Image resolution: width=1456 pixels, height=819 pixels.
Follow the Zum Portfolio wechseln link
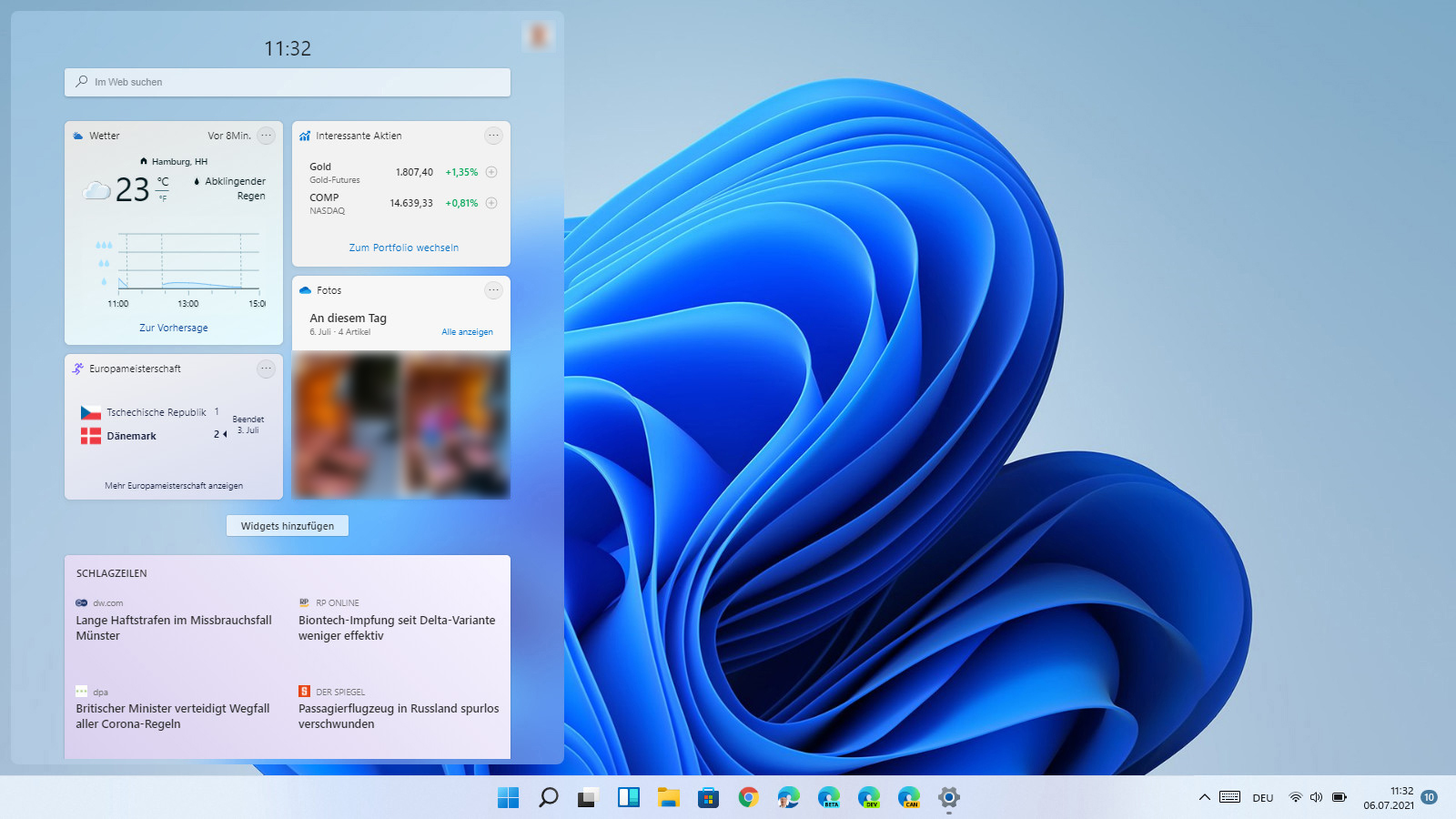[404, 248]
